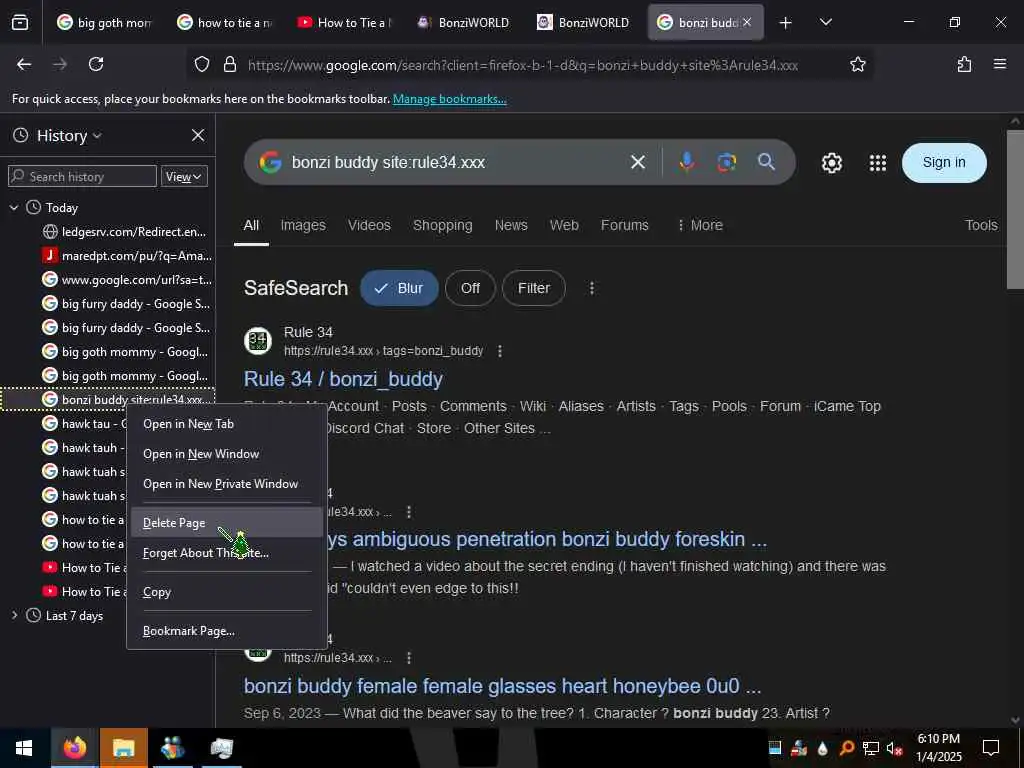Select Copy in the context menu
Screen dimensions: 1024x768
click(x=227, y=592)
